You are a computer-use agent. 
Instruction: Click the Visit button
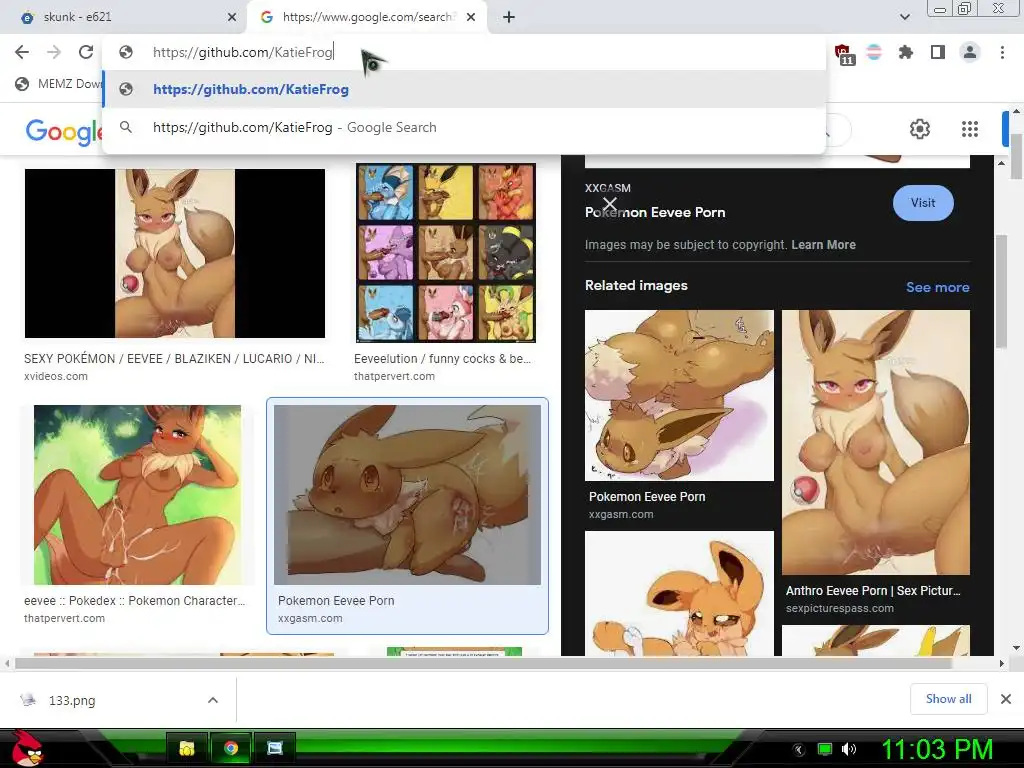point(923,203)
